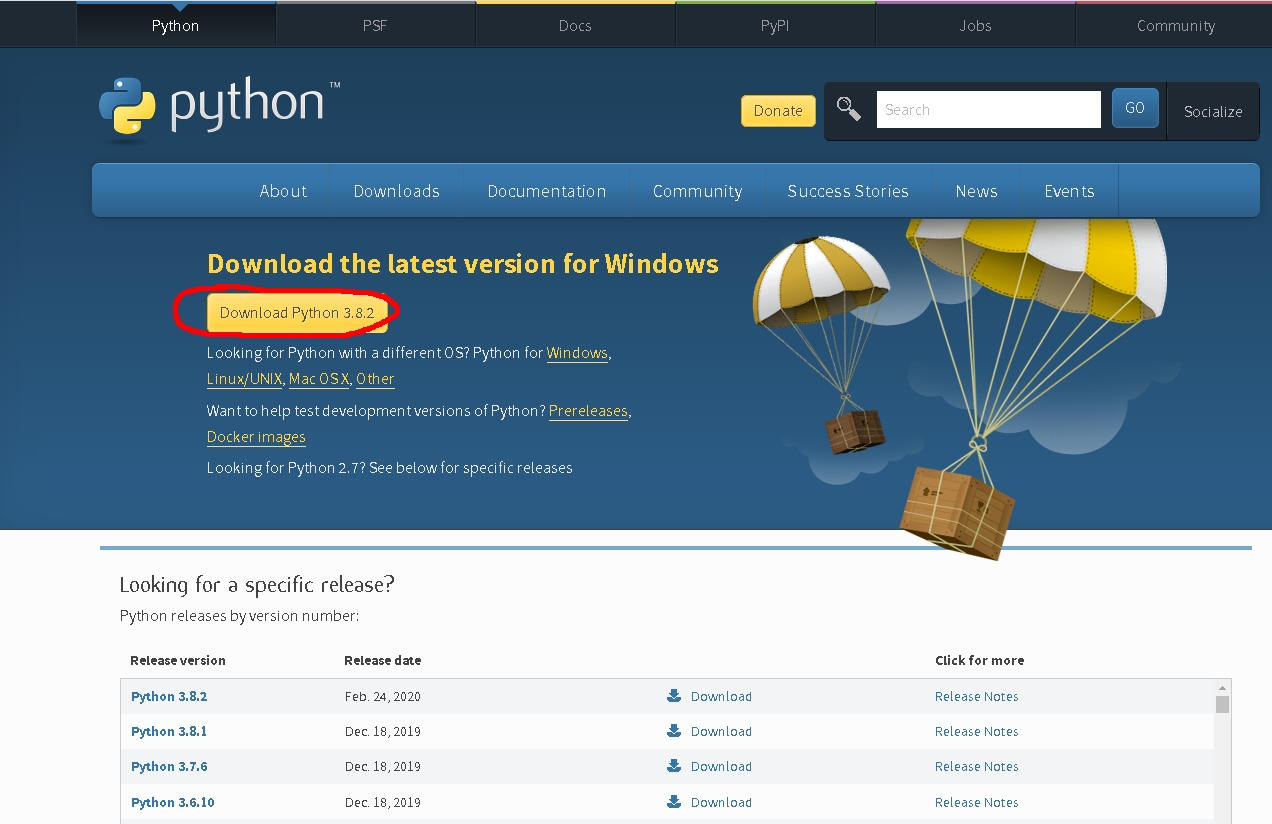Open the Jobs tab in top bar
The width and height of the screenshot is (1272, 824).
click(975, 25)
